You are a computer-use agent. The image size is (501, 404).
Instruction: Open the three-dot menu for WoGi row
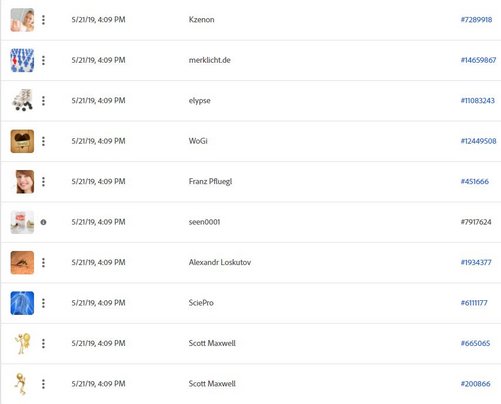point(43,141)
